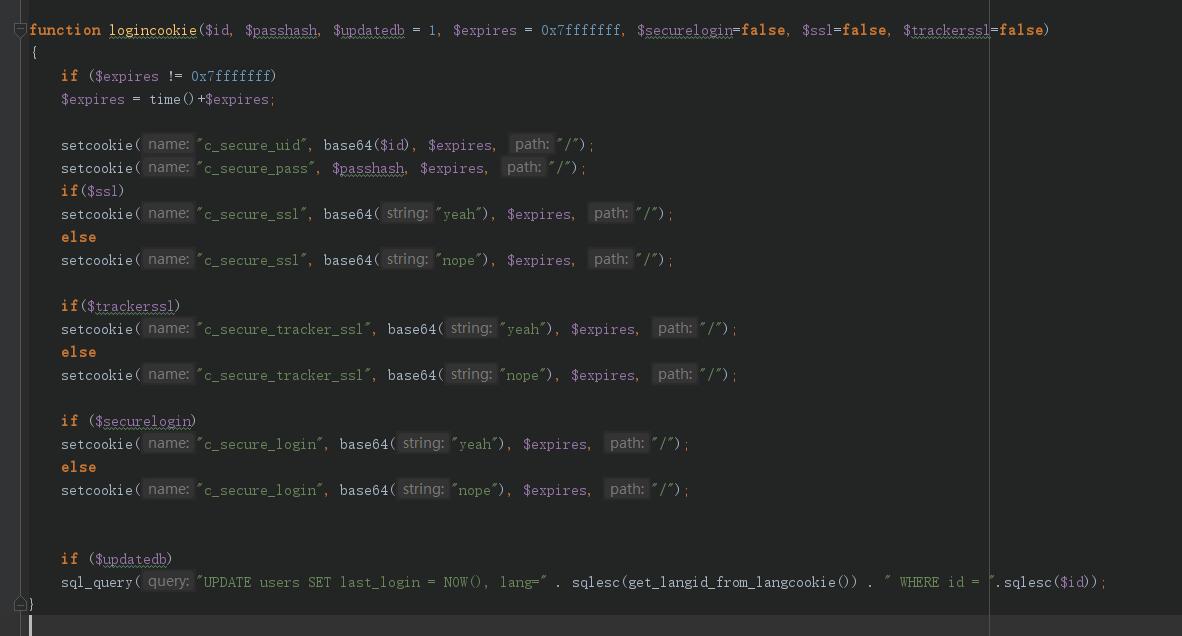Viewport: 1182px width, 636px height.
Task: Click the if($trackerssl) condition
Action: 121,306
